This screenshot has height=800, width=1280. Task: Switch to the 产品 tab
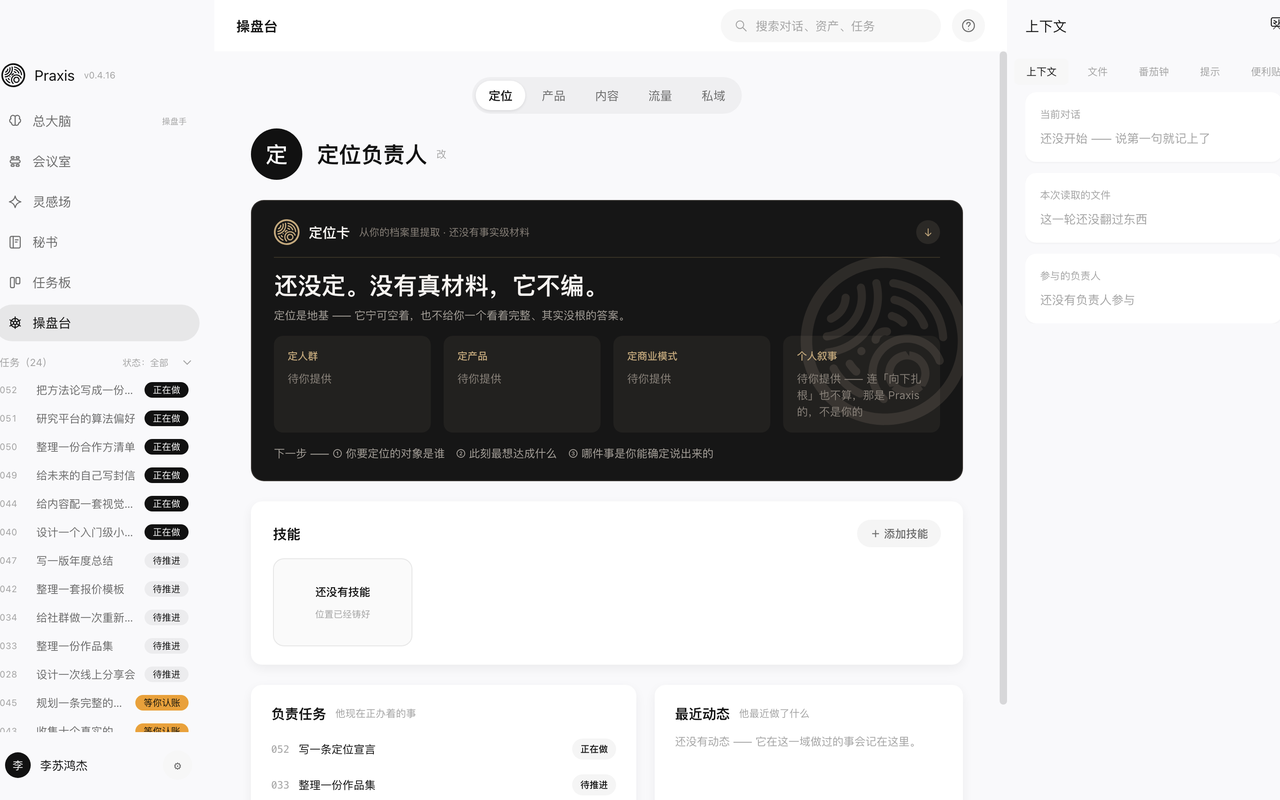[x=553, y=96]
